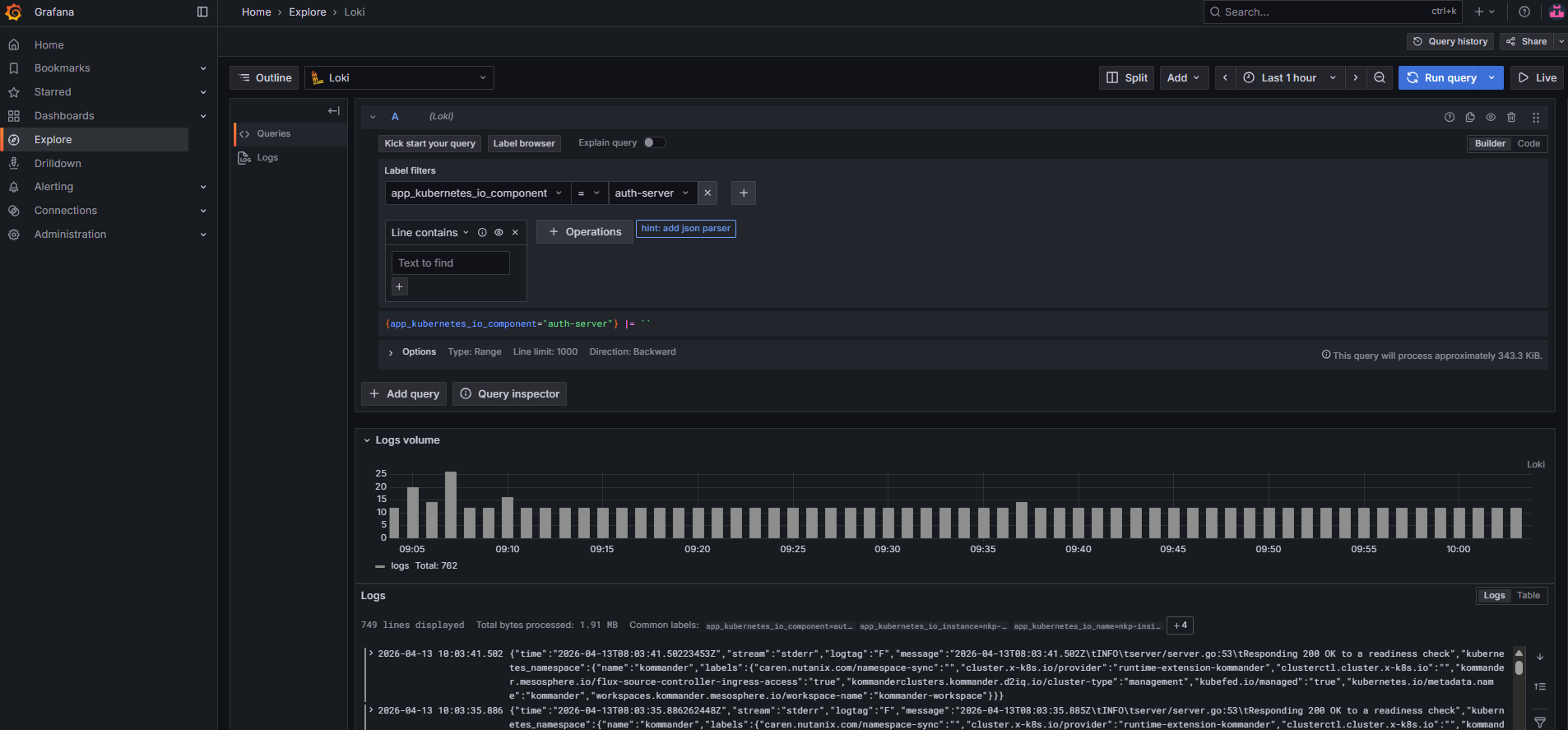
Task: Open Bookmarks in sidebar
Action: tap(63, 68)
